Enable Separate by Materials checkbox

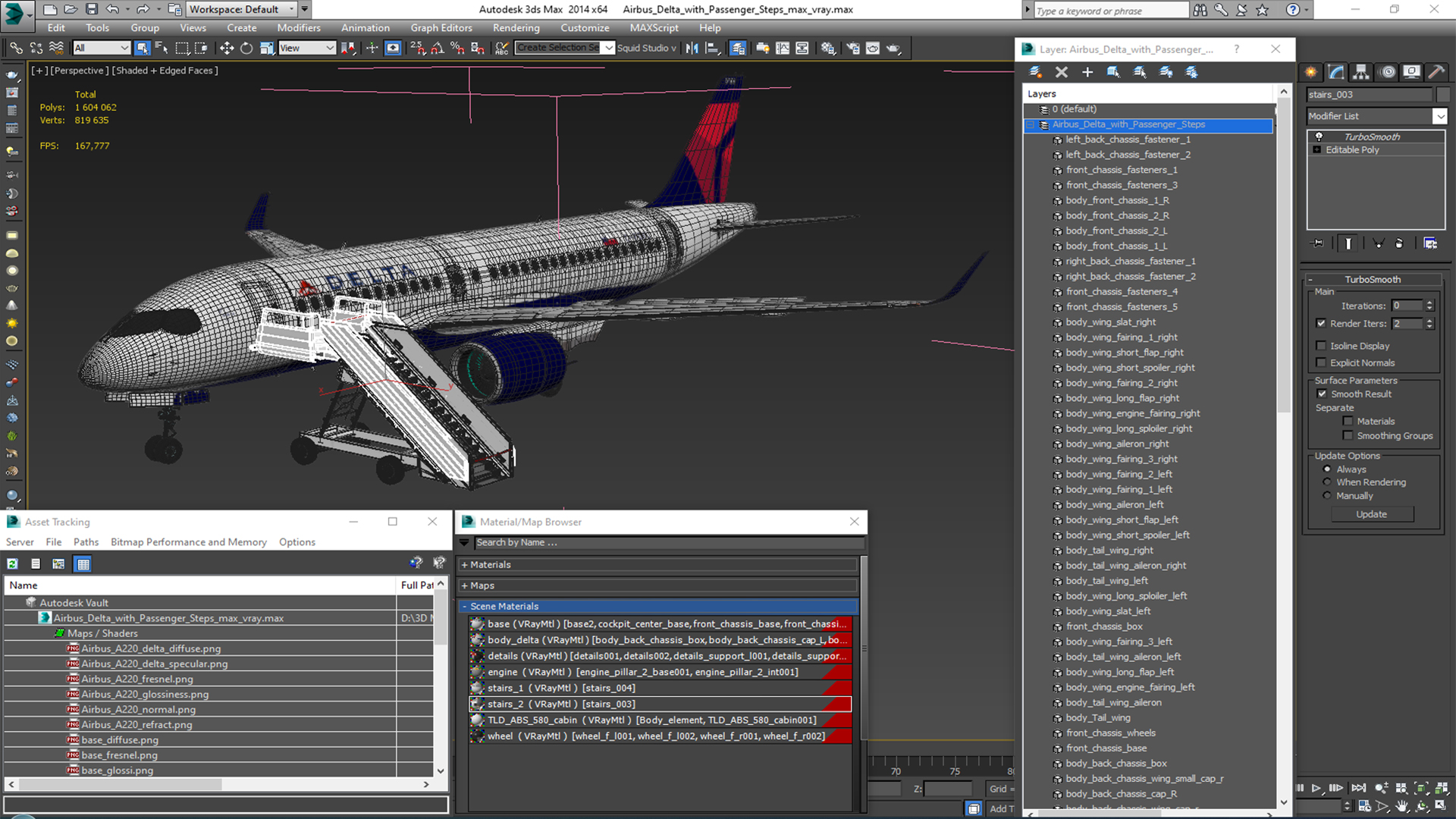pyautogui.click(x=1348, y=421)
